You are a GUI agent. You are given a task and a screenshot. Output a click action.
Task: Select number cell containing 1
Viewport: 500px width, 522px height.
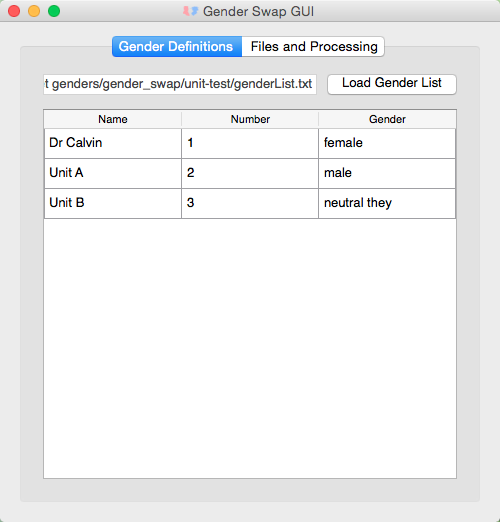click(x=250, y=143)
